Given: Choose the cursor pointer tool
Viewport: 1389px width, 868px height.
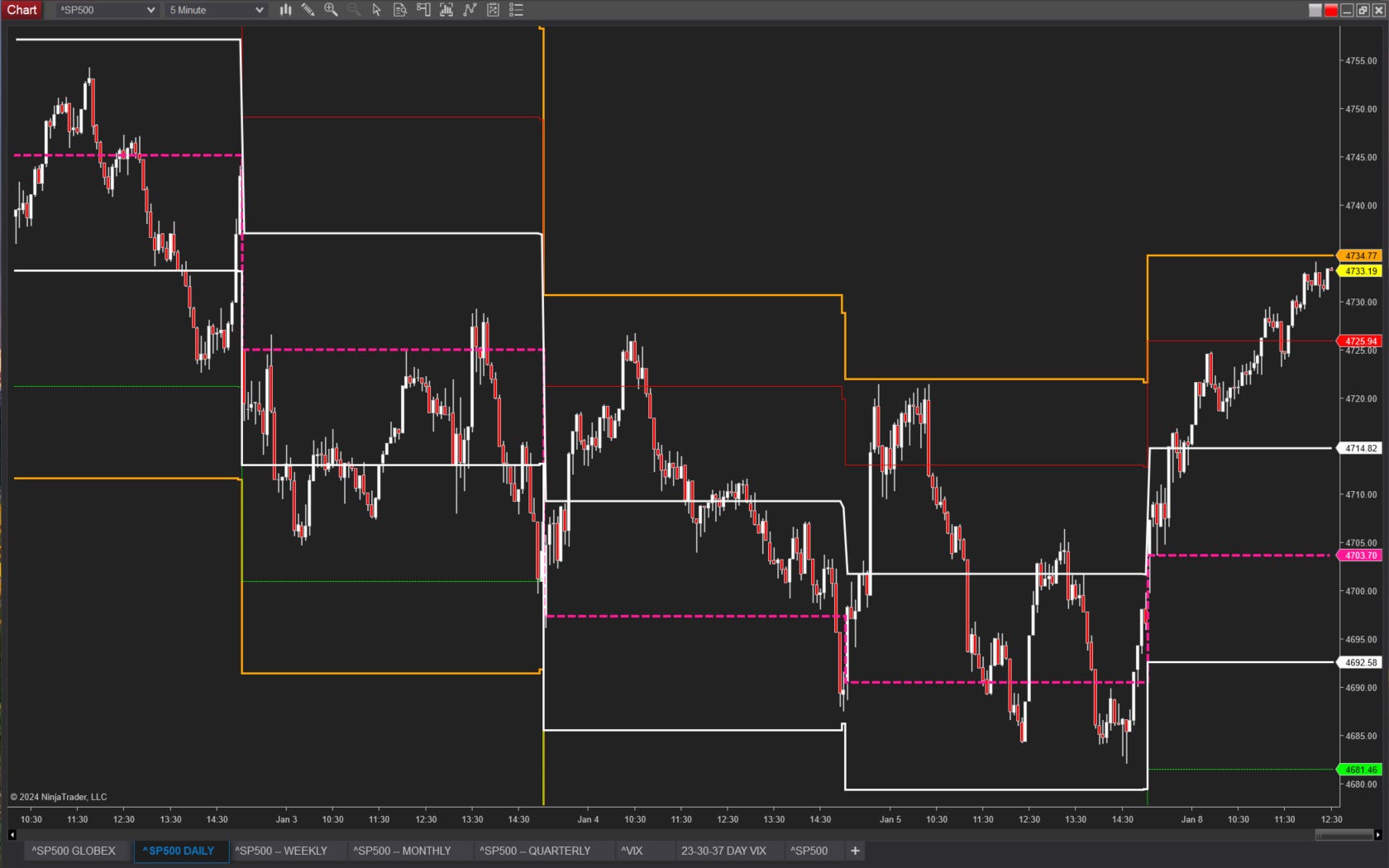Looking at the screenshot, I should point(377,10).
